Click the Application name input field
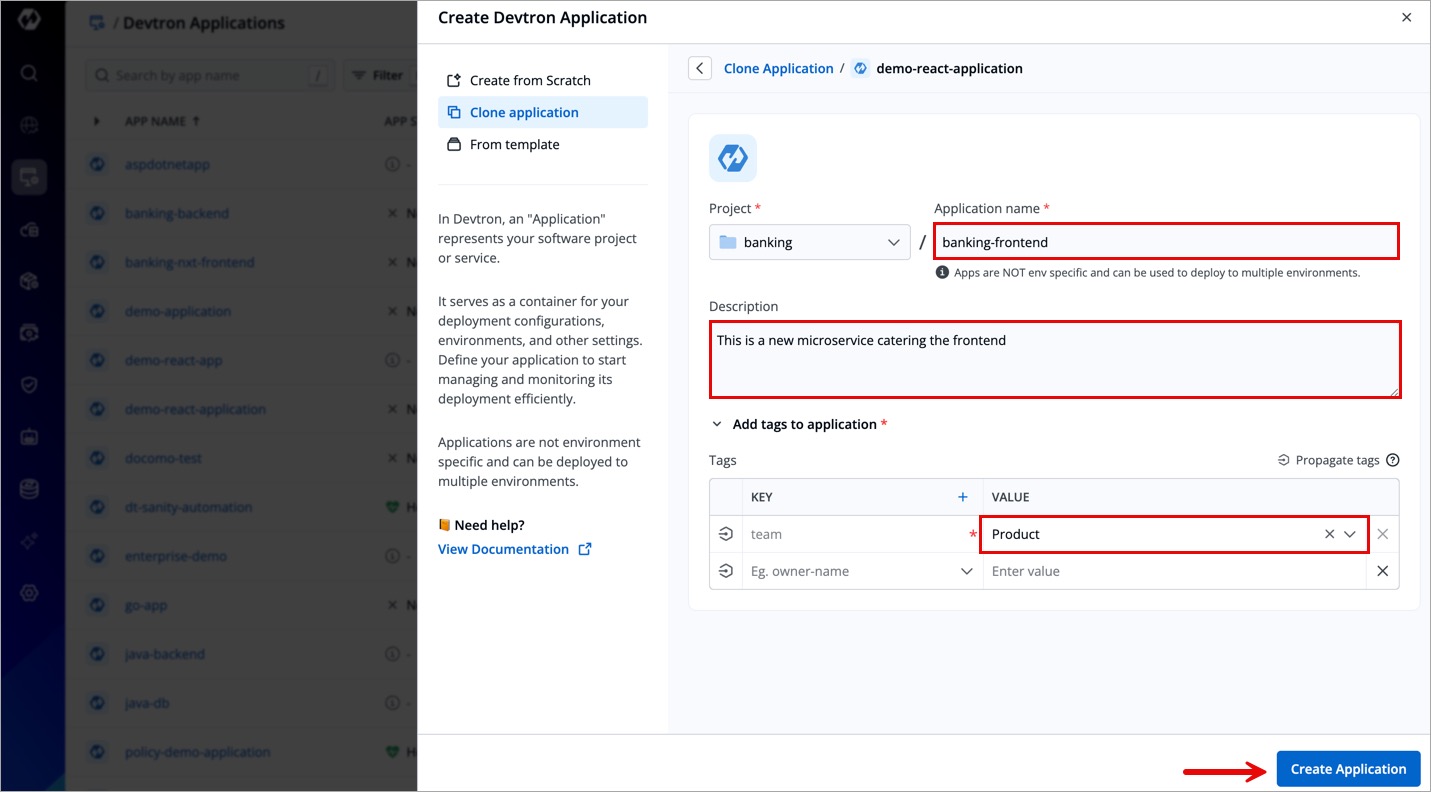This screenshot has width=1431, height=792. [x=1165, y=242]
